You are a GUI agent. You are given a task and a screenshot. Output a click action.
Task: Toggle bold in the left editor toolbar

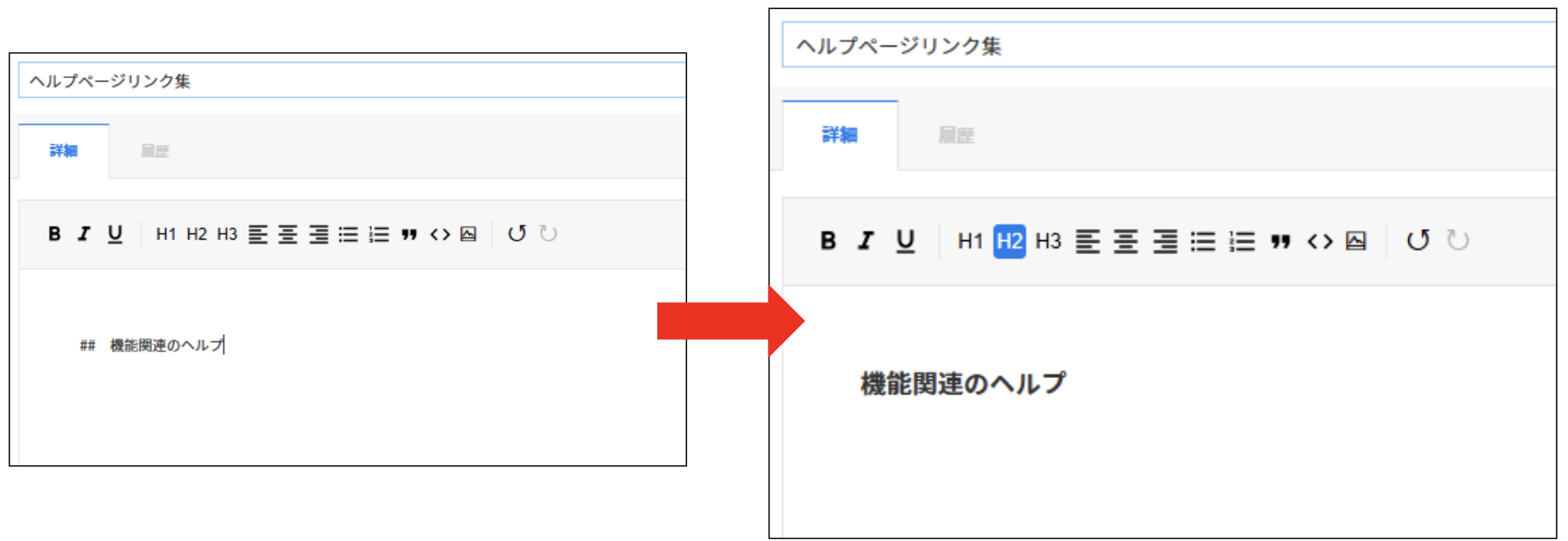[x=55, y=234]
